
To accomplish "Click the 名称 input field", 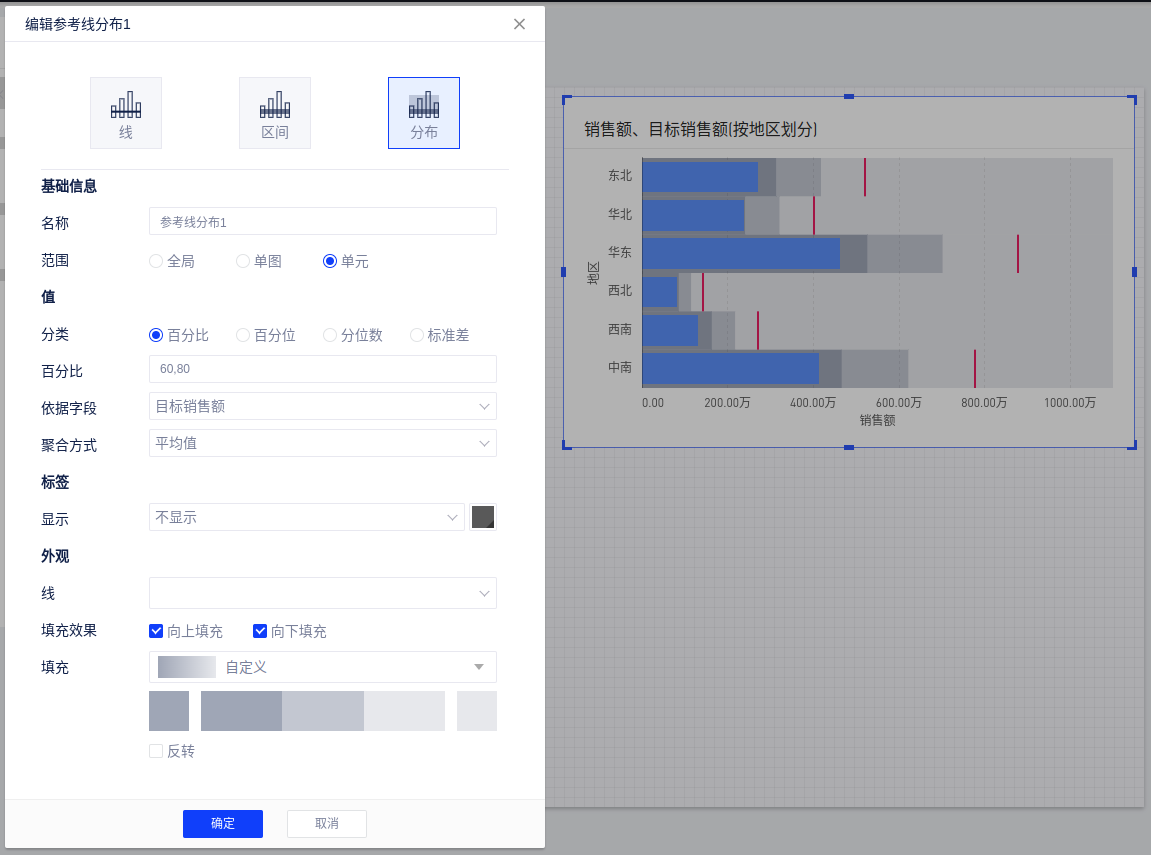I will [x=322, y=221].
